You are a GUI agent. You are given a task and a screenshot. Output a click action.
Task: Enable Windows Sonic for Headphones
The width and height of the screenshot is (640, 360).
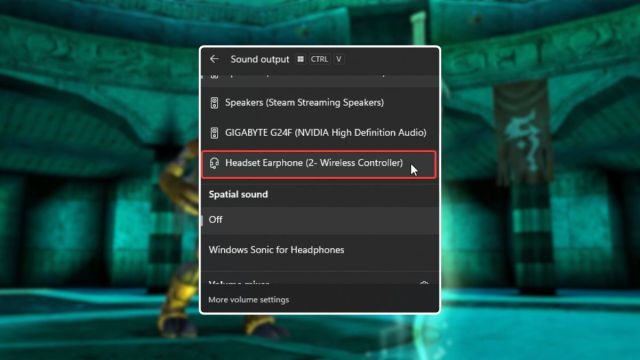click(x=319, y=250)
